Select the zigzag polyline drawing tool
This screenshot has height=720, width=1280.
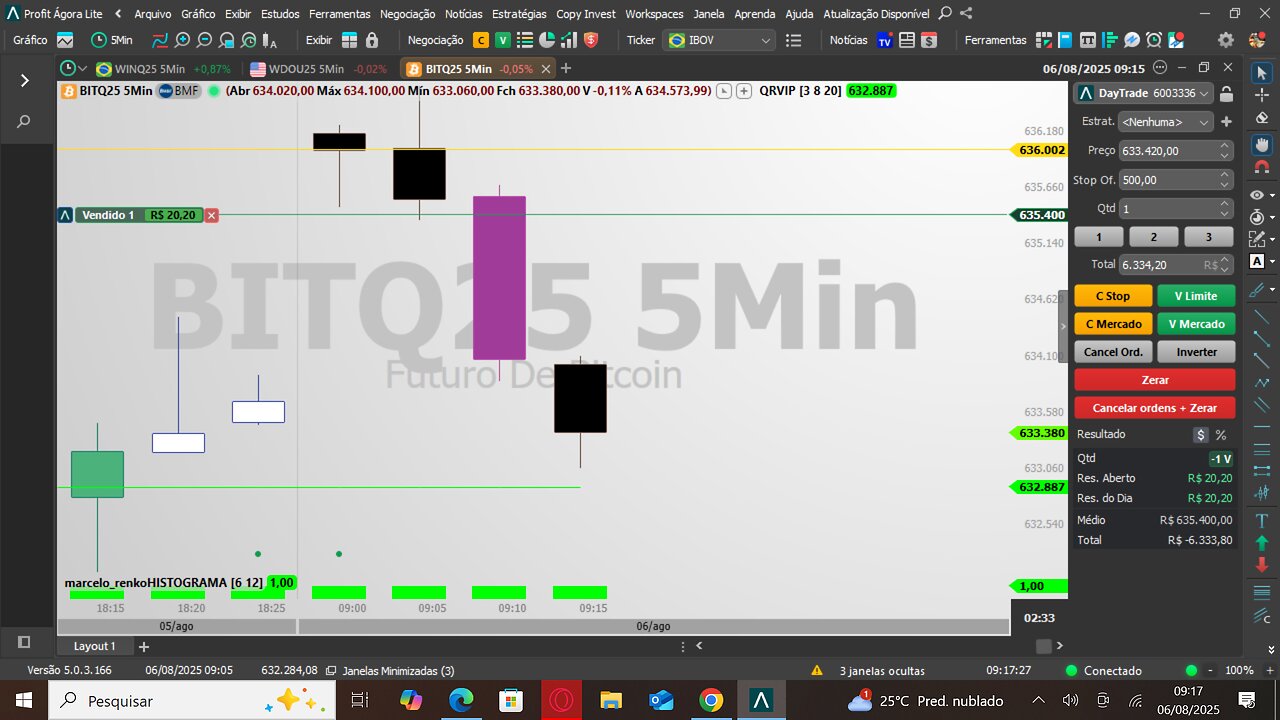[x=1261, y=382]
